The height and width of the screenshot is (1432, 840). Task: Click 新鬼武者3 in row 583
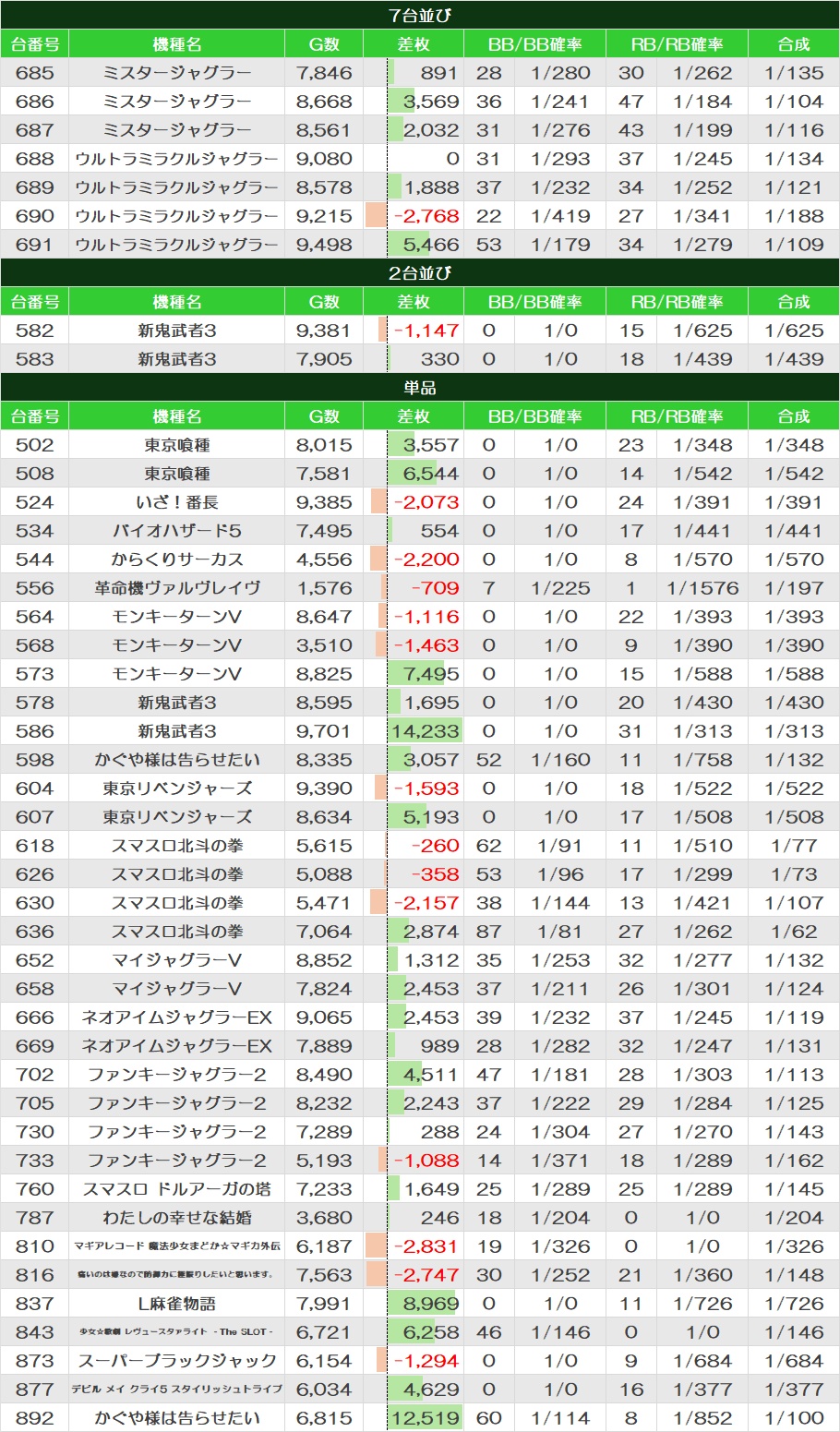point(176,359)
